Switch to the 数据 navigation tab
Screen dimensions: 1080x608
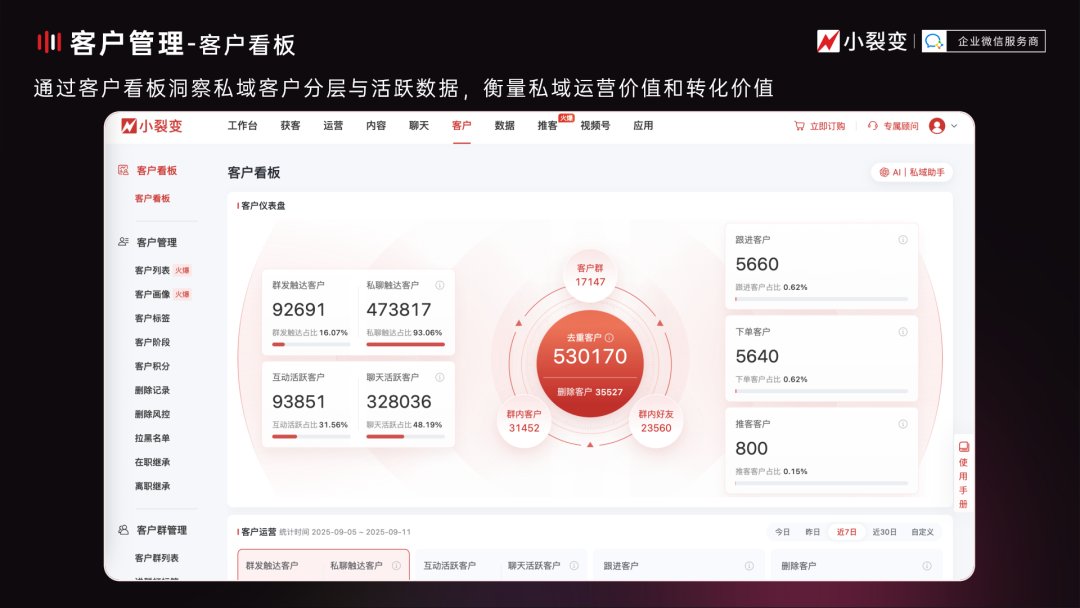click(x=503, y=126)
